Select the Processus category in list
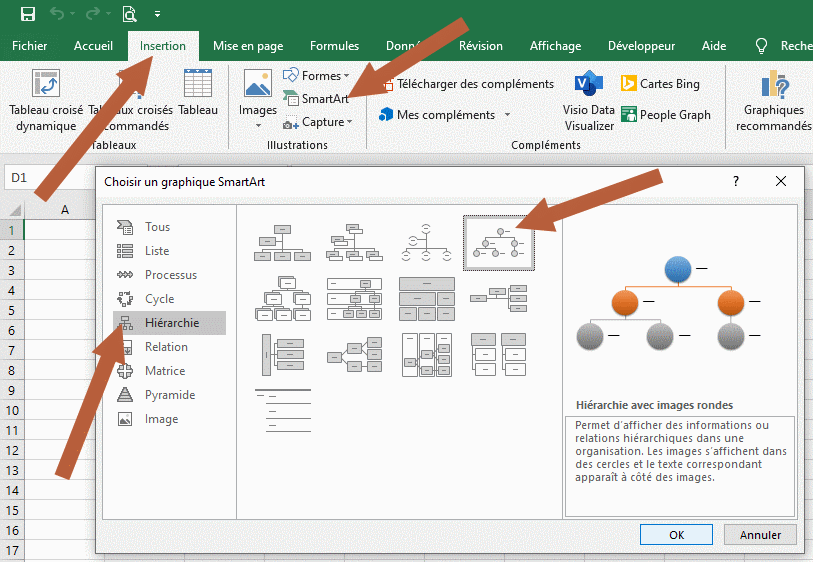This screenshot has width=813, height=562. (x=170, y=275)
